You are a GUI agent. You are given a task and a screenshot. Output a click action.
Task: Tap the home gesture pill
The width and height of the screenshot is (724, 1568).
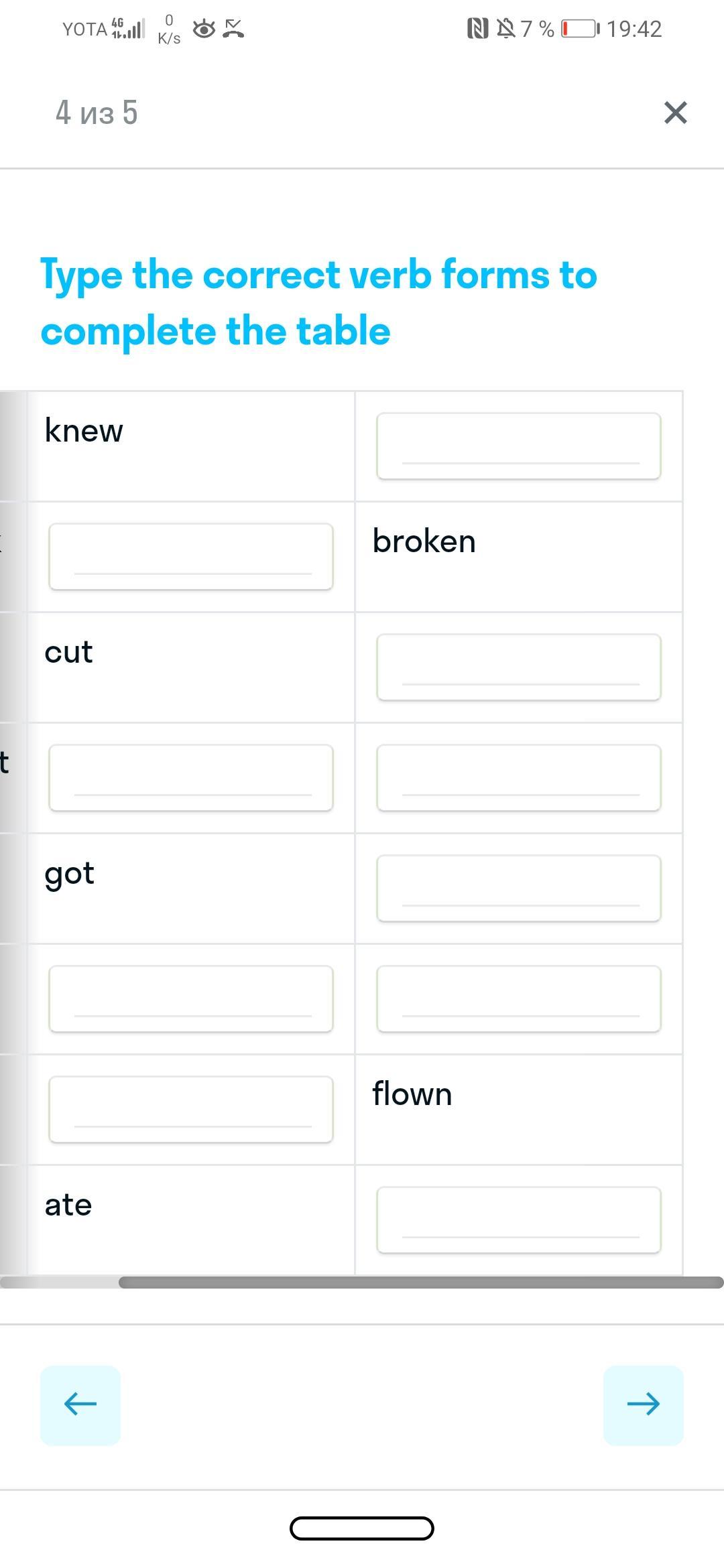click(x=362, y=1528)
